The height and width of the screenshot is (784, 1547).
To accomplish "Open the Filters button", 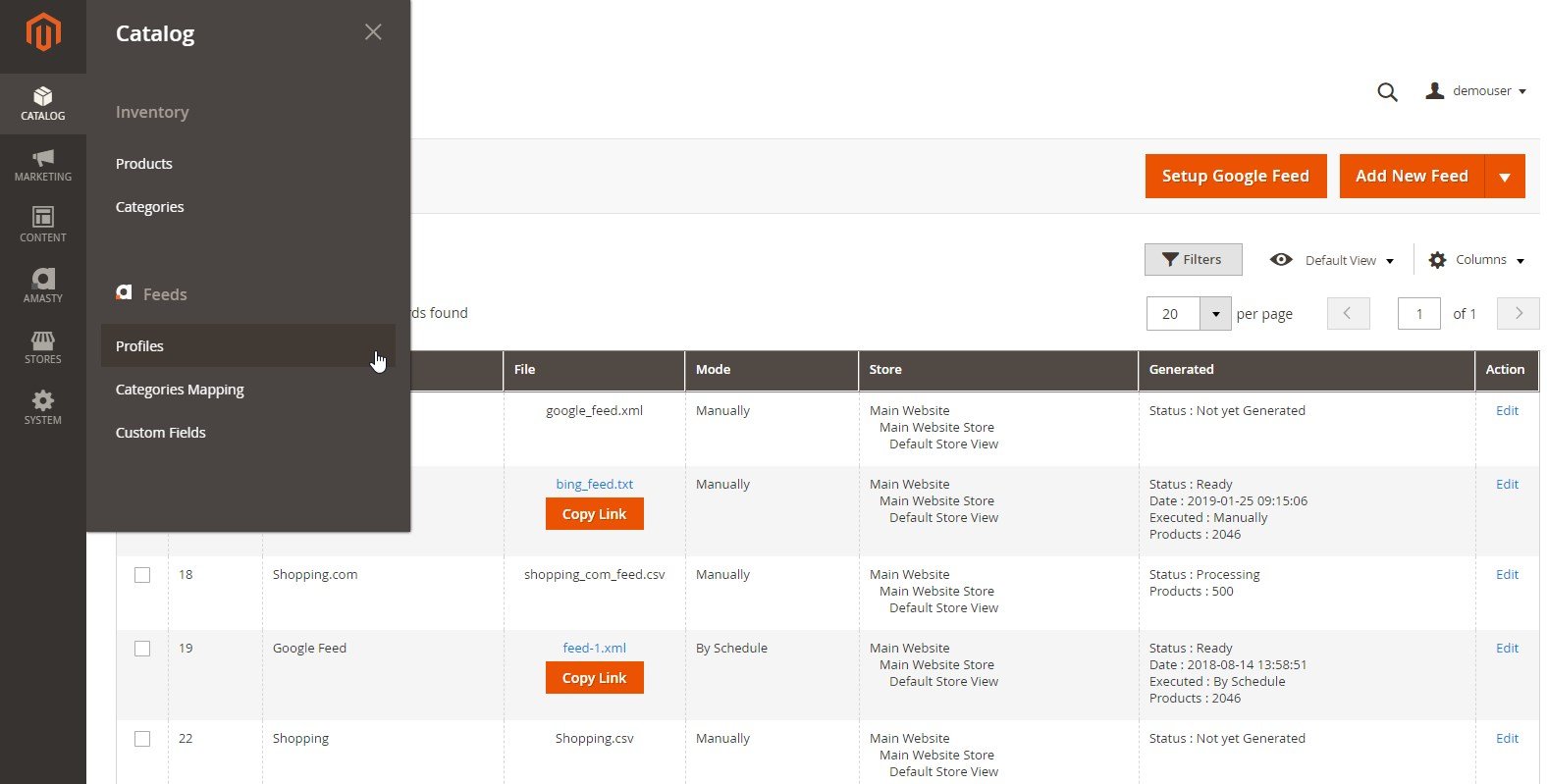I will pos(1193,260).
